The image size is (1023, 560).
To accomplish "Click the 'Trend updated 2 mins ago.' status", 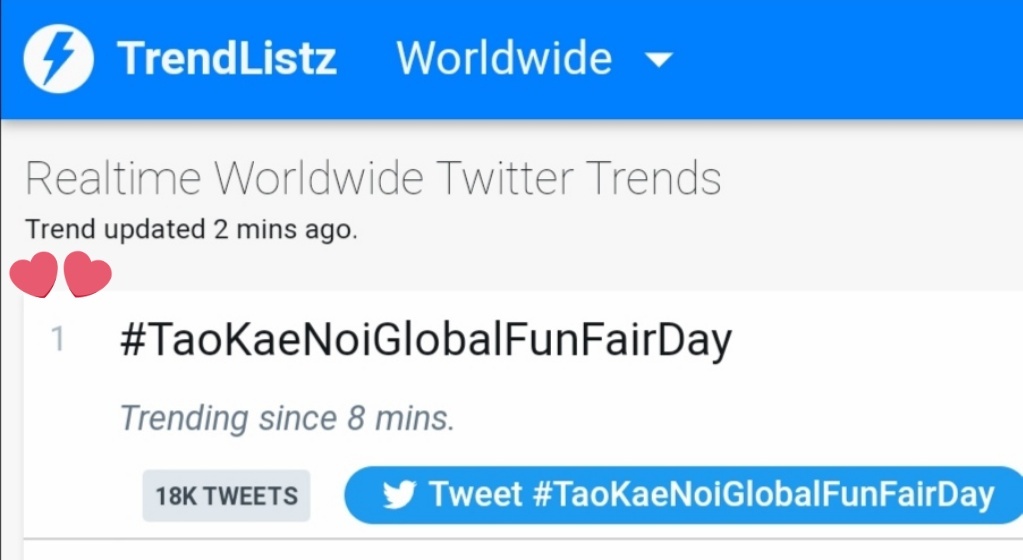I will tap(191, 230).
